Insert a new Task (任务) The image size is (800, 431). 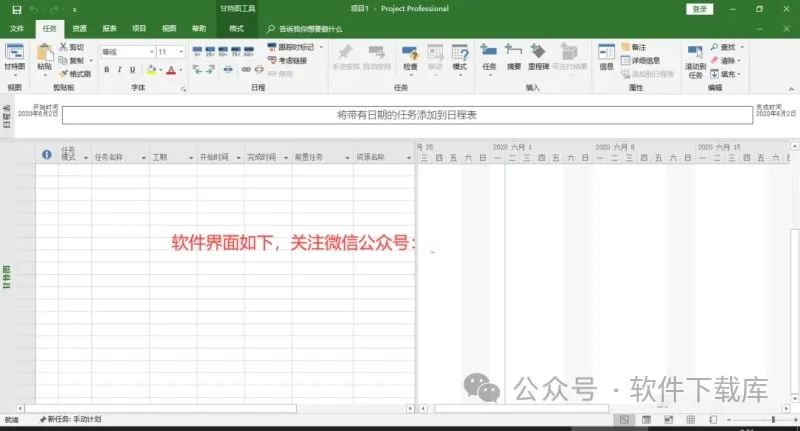489,59
